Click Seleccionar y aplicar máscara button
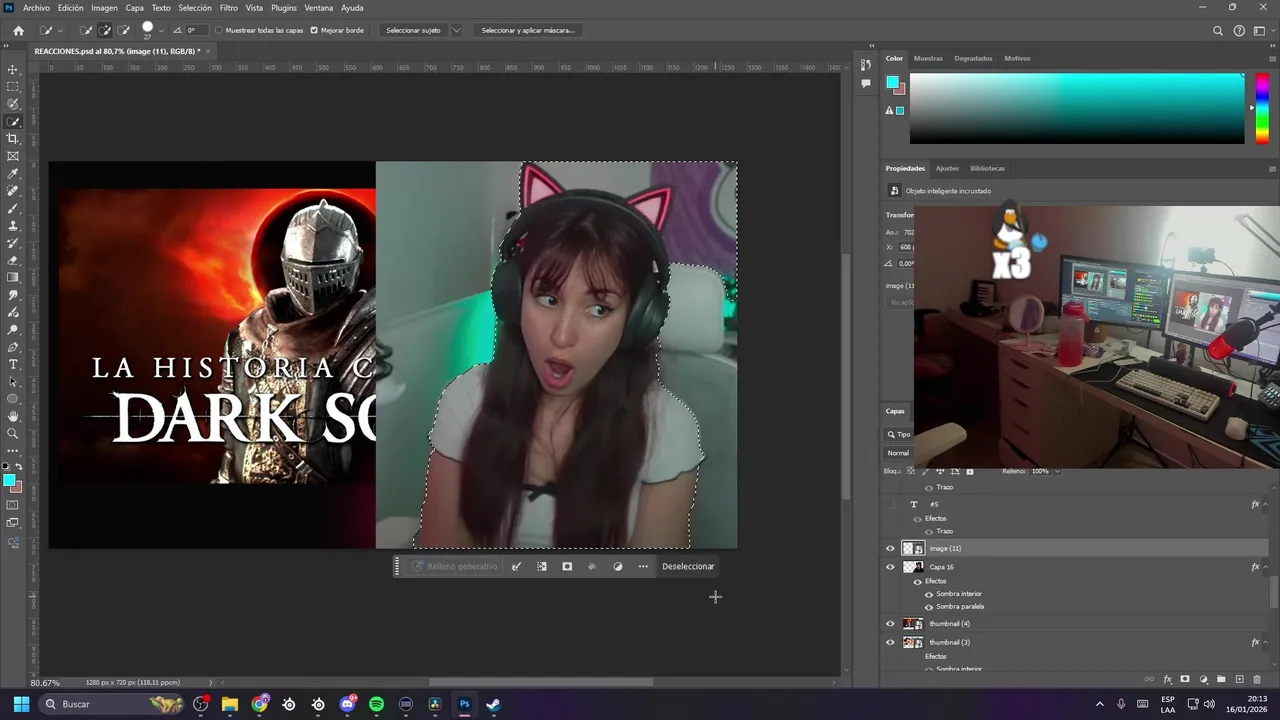This screenshot has width=1280, height=720. (x=528, y=30)
